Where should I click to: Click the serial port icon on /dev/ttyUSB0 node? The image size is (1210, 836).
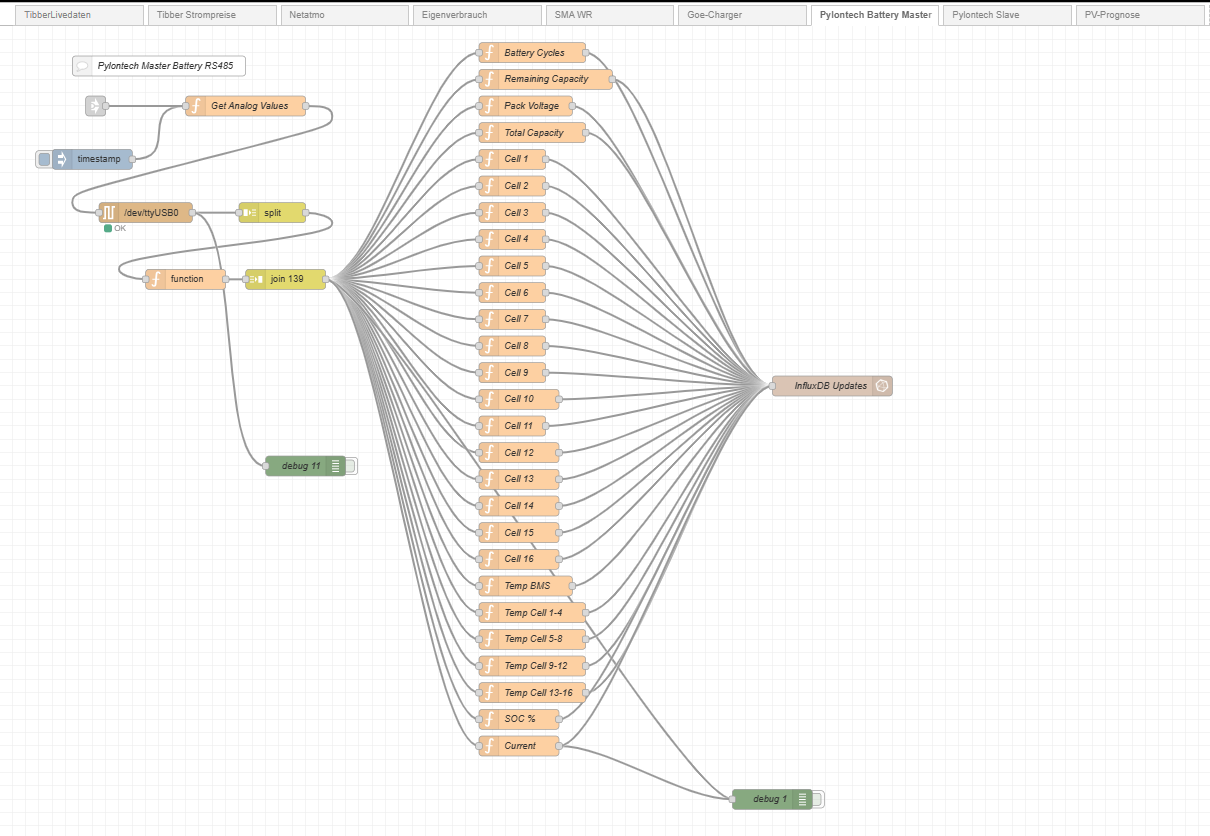(108, 213)
